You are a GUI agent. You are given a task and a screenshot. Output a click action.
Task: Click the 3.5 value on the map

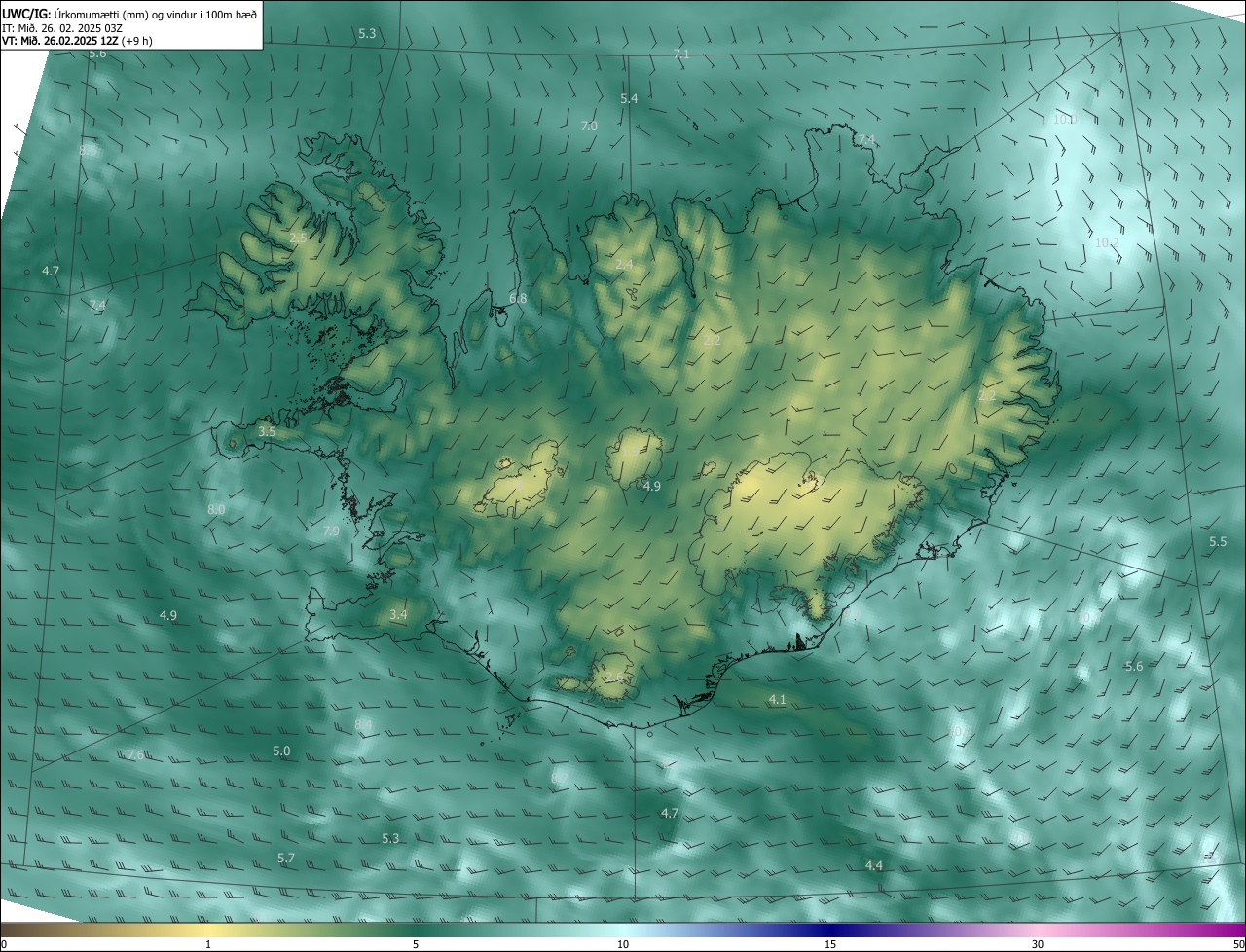click(x=267, y=431)
